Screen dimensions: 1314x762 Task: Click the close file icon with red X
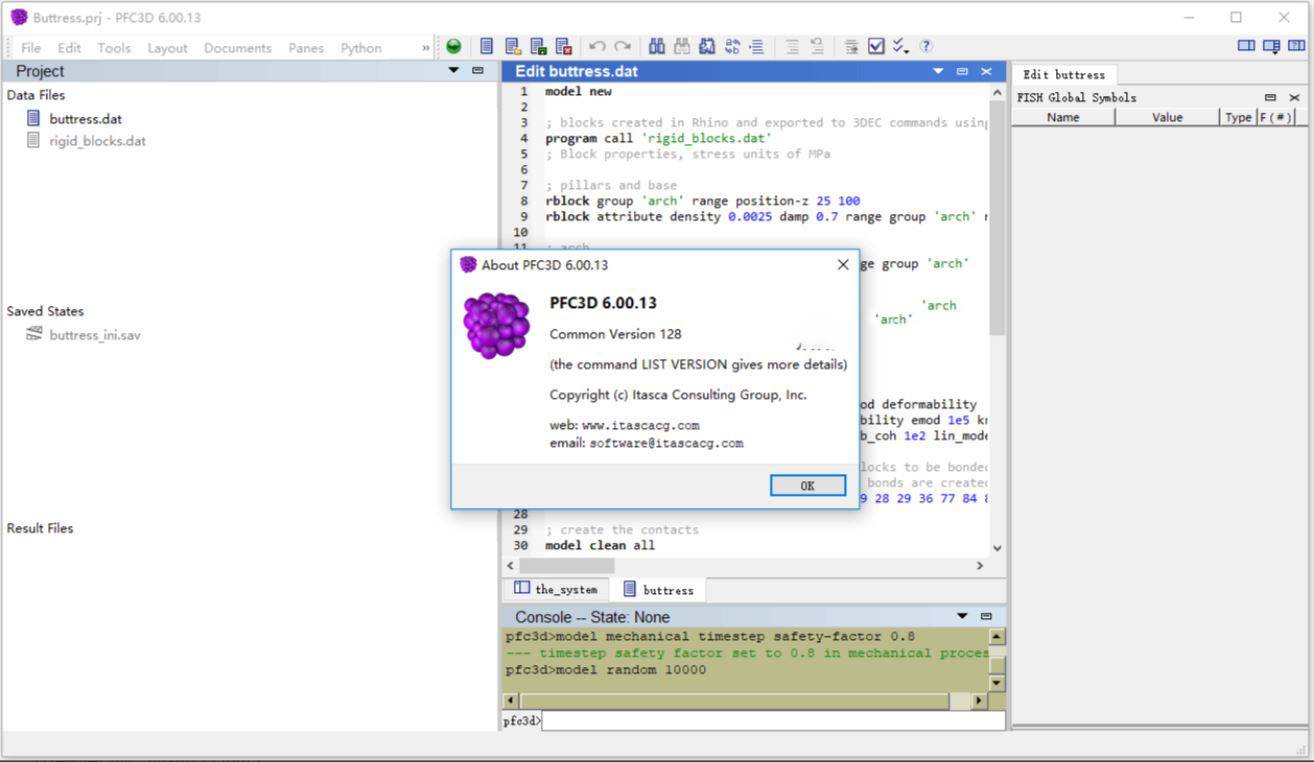point(563,47)
